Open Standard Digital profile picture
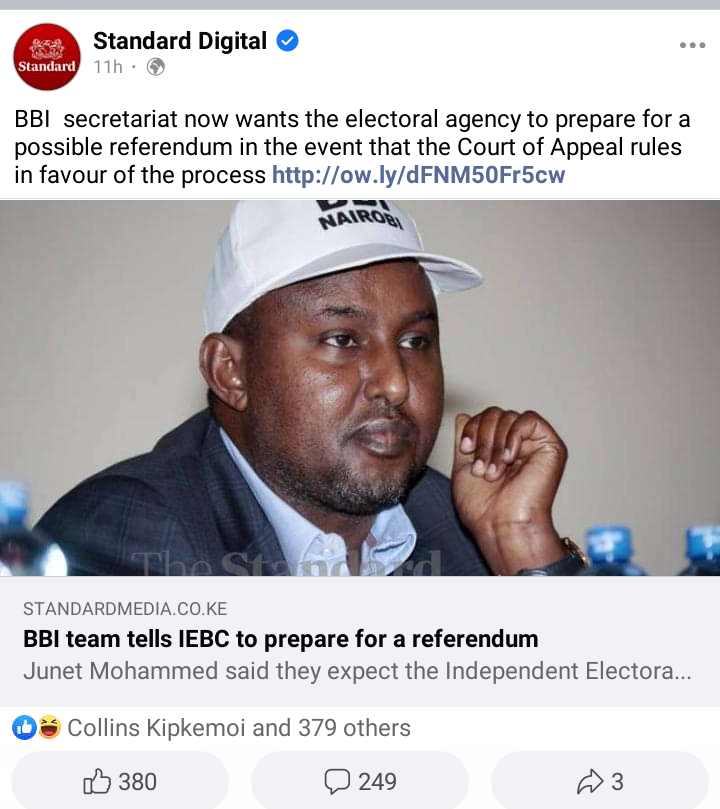The height and width of the screenshot is (809, 720). click(x=47, y=57)
